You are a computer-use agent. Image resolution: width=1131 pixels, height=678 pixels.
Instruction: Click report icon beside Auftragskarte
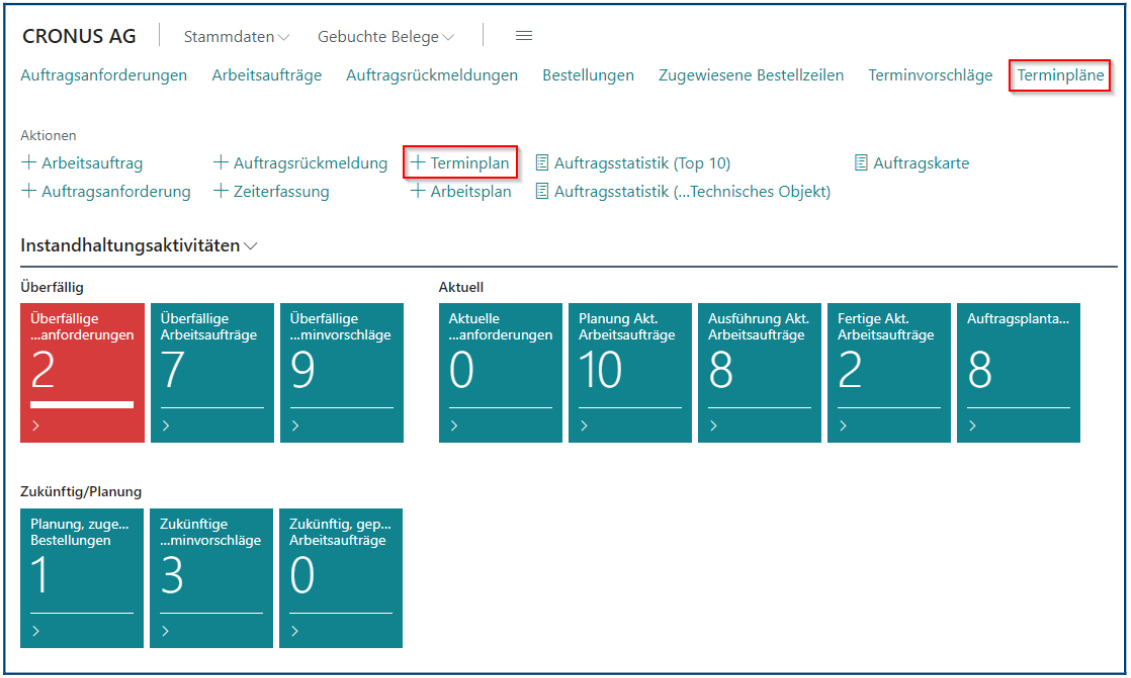(x=861, y=162)
